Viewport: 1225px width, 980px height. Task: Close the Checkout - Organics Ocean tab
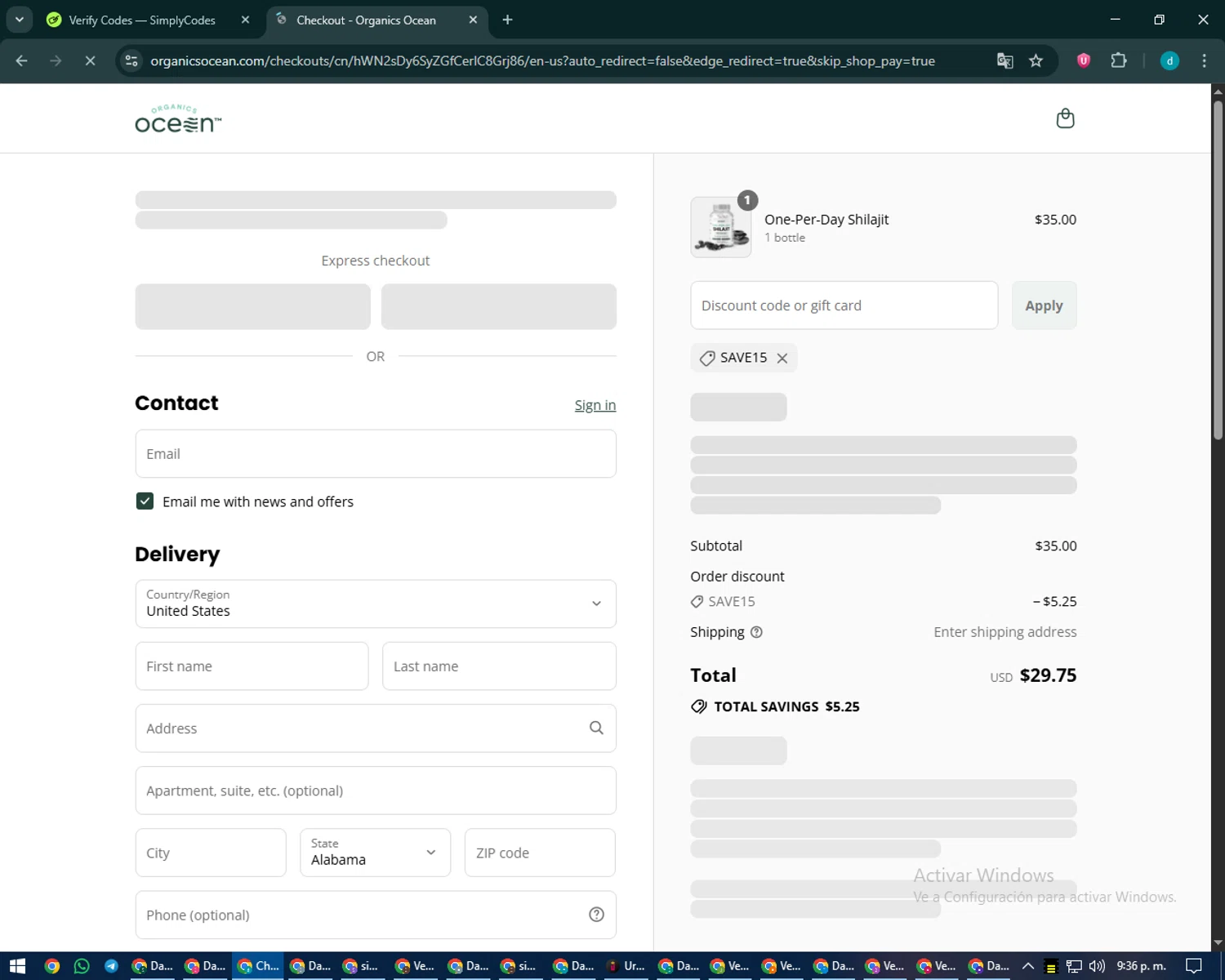coord(473,20)
